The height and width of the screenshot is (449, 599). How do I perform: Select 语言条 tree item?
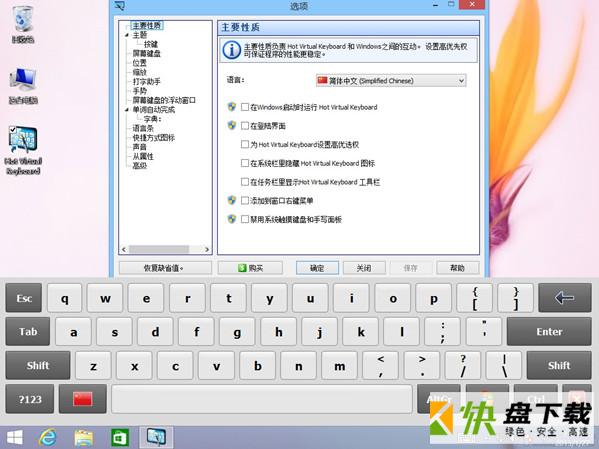pyautogui.click(x=143, y=128)
